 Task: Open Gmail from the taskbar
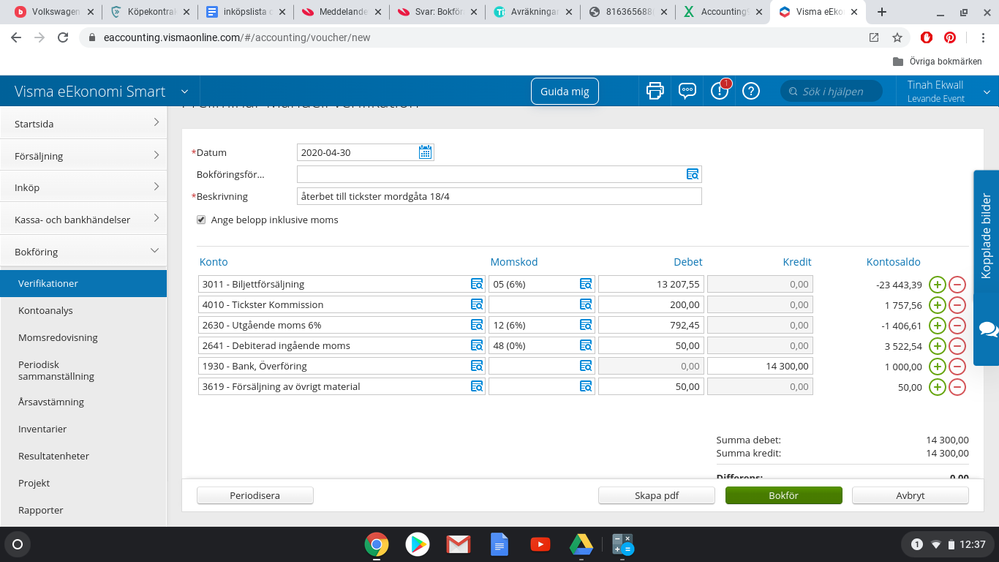click(x=458, y=545)
